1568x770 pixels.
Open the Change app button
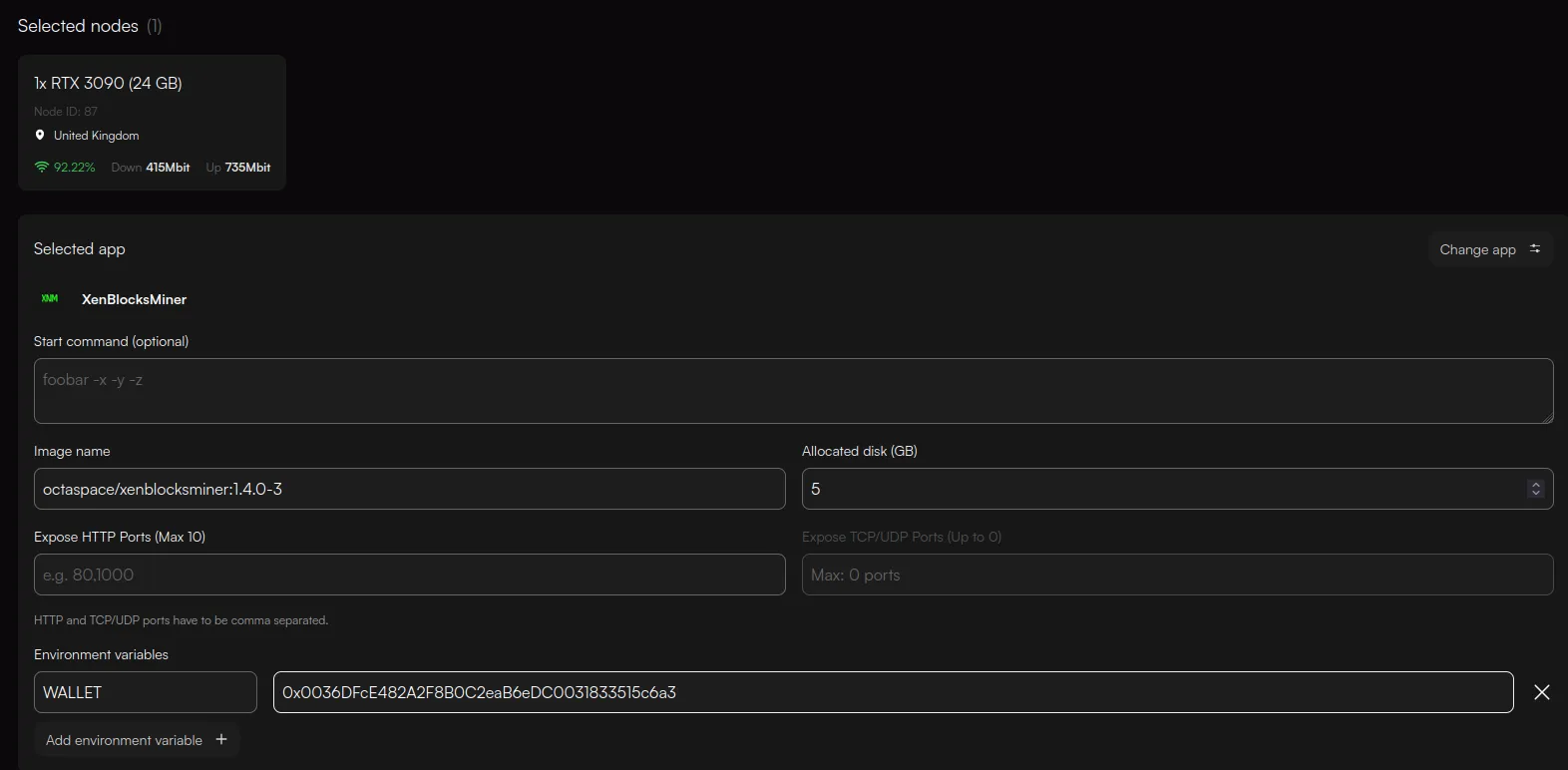(x=1490, y=249)
